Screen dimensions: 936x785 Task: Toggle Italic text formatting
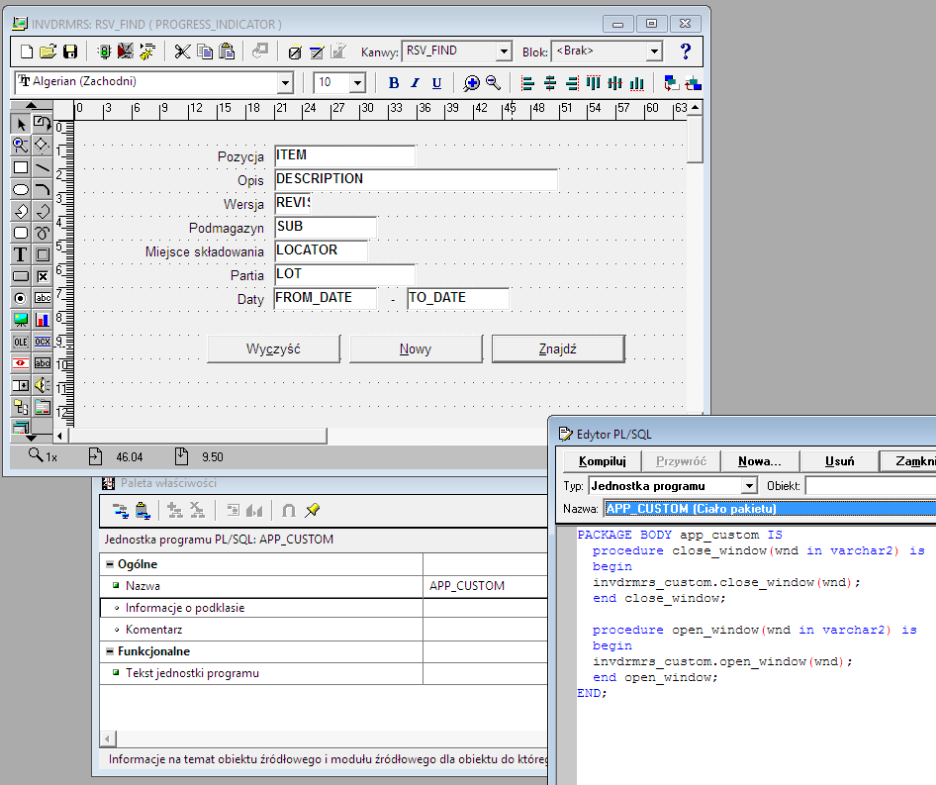[x=415, y=83]
